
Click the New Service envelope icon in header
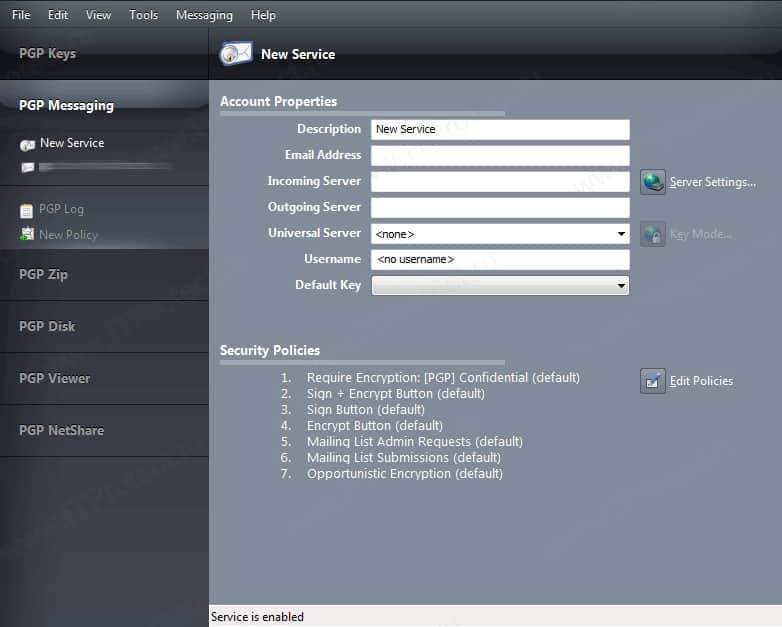click(236, 53)
